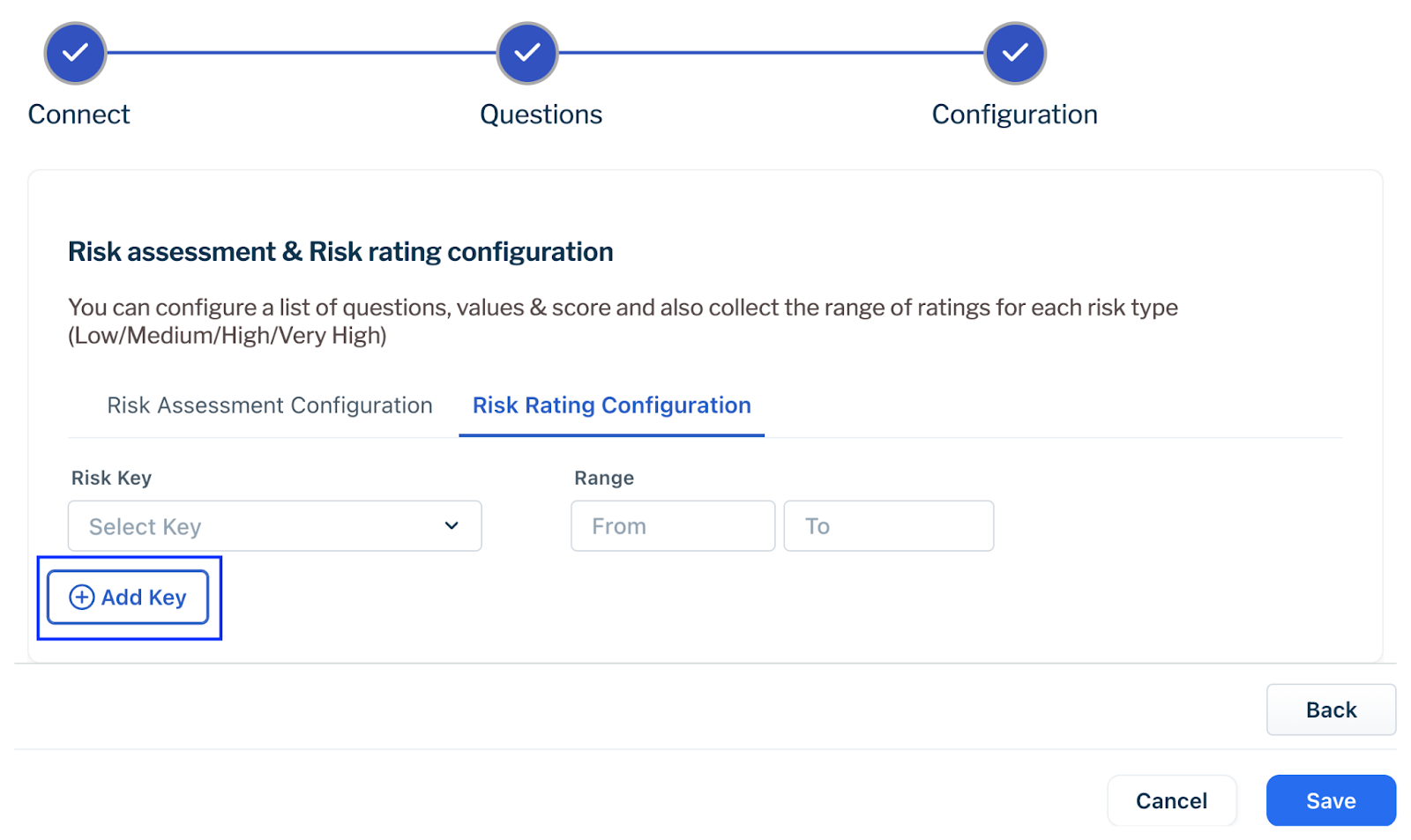Click the Questions step label
This screenshot has height=840, width=1411.
click(541, 115)
